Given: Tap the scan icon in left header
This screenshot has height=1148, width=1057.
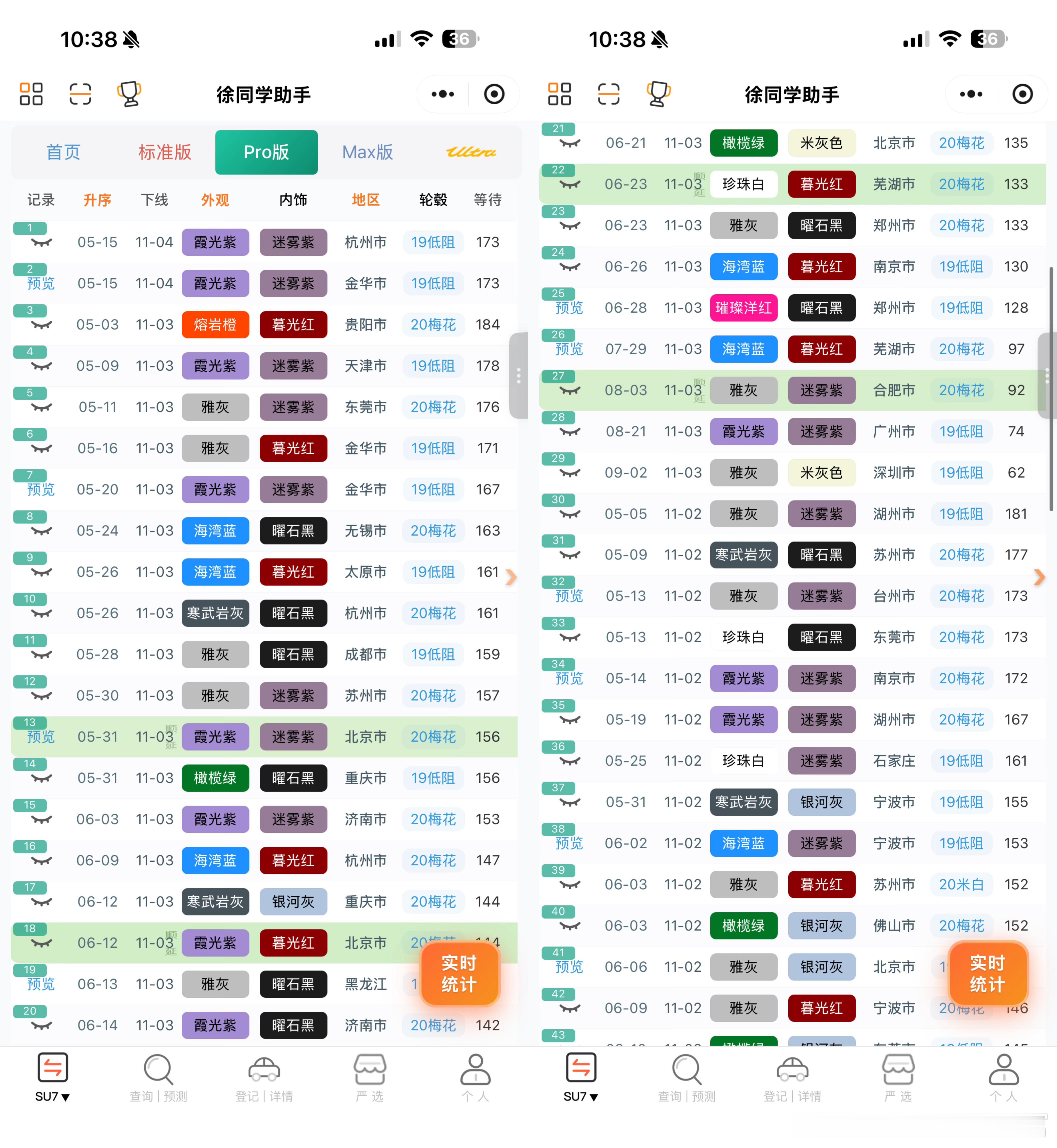Looking at the screenshot, I should point(80,94).
